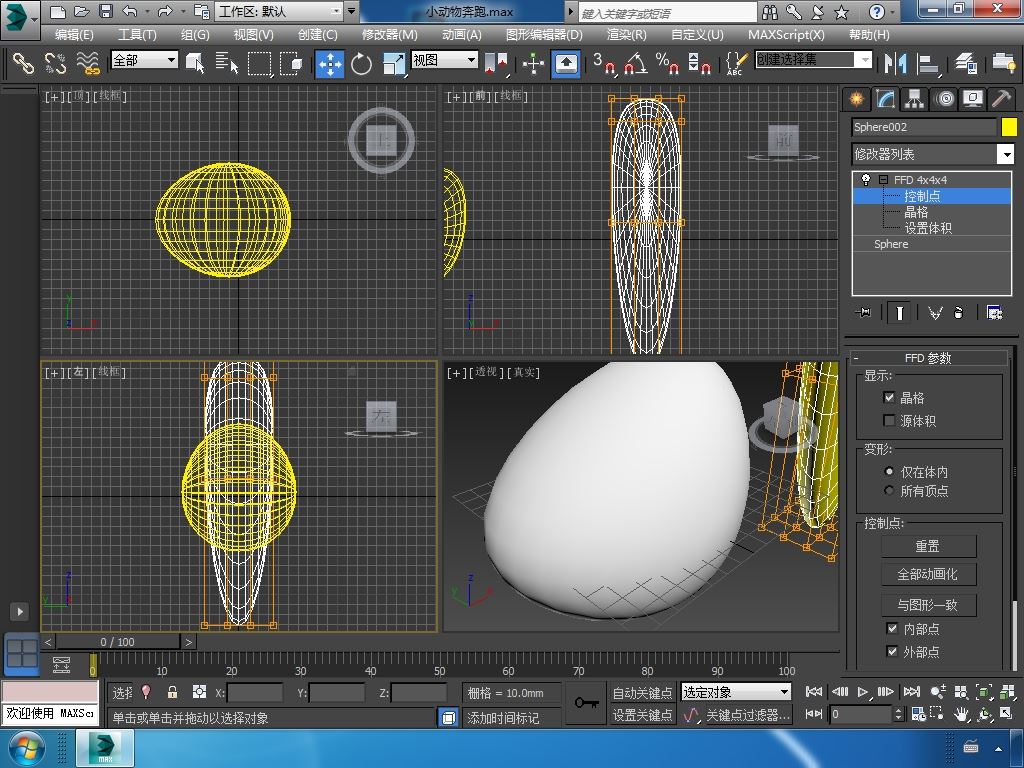1024x768 pixels.
Task: Select the 所有顶点 radio option
Action: (x=889, y=491)
